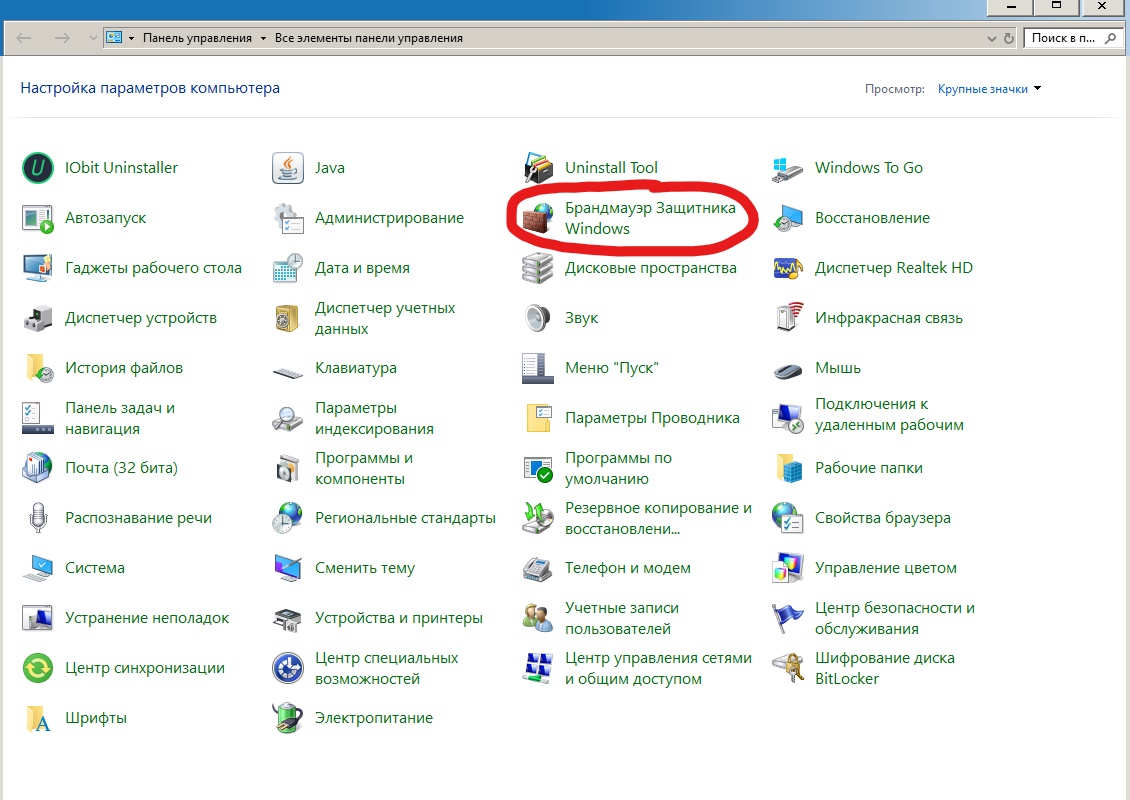Viewport: 1130px width, 800px height.
Task: Click the Устранение неполадок link
Action: click(147, 618)
